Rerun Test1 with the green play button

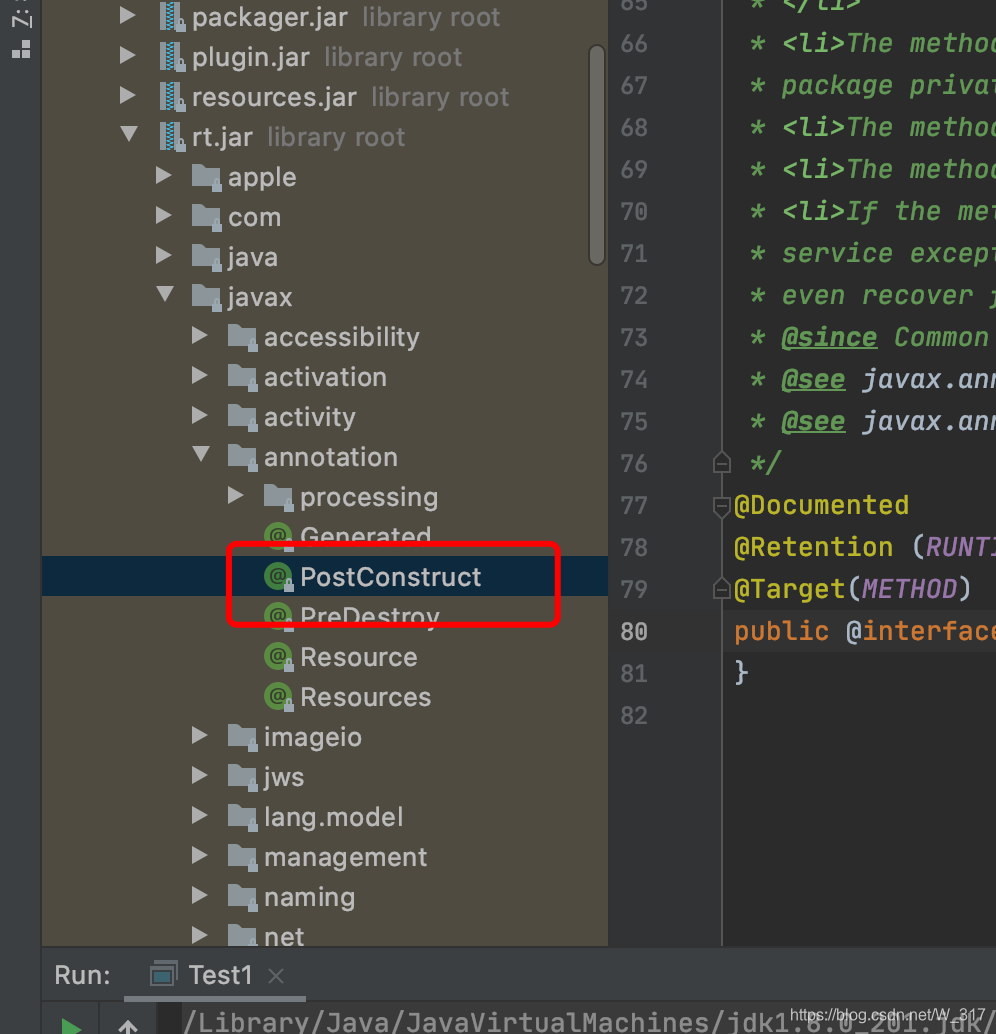point(70,1025)
